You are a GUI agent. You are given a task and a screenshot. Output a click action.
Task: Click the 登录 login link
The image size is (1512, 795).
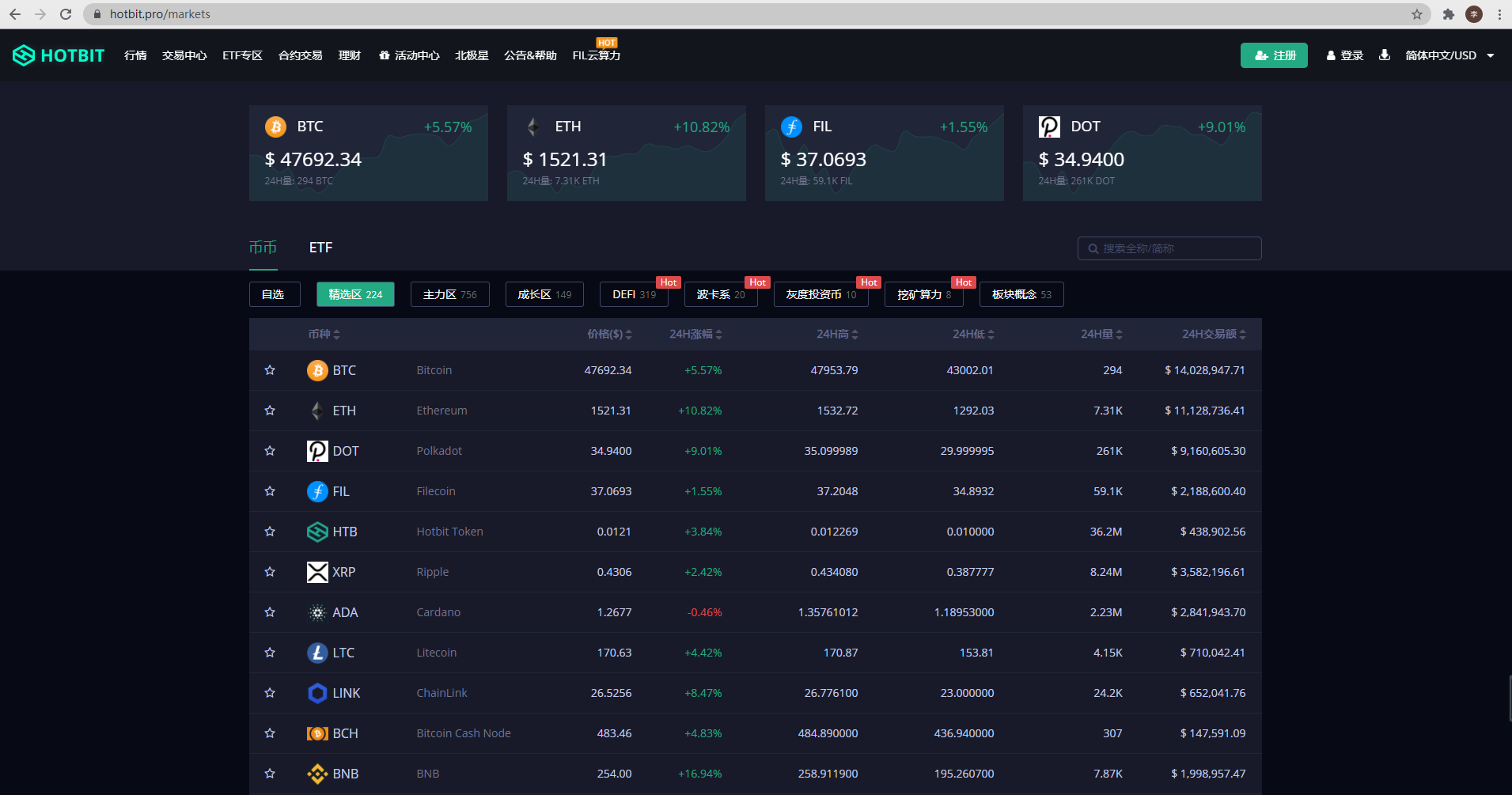tap(1345, 55)
